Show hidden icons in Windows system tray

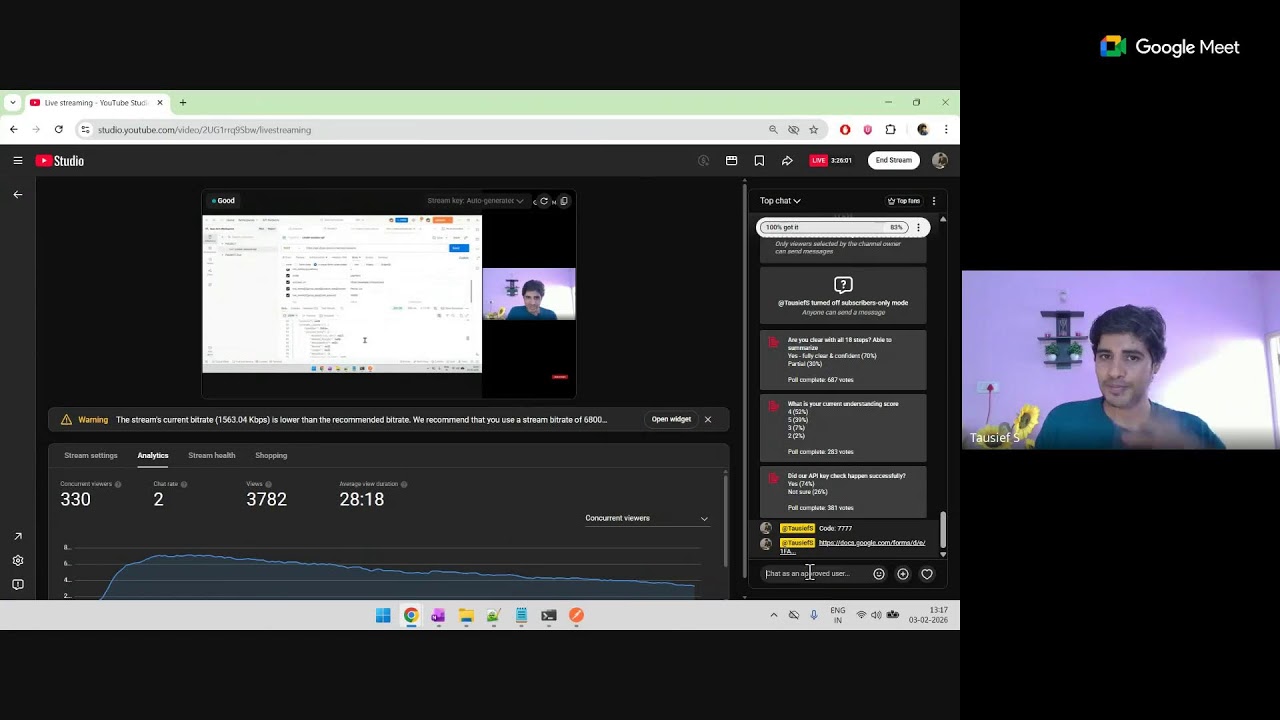click(x=773, y=615)
